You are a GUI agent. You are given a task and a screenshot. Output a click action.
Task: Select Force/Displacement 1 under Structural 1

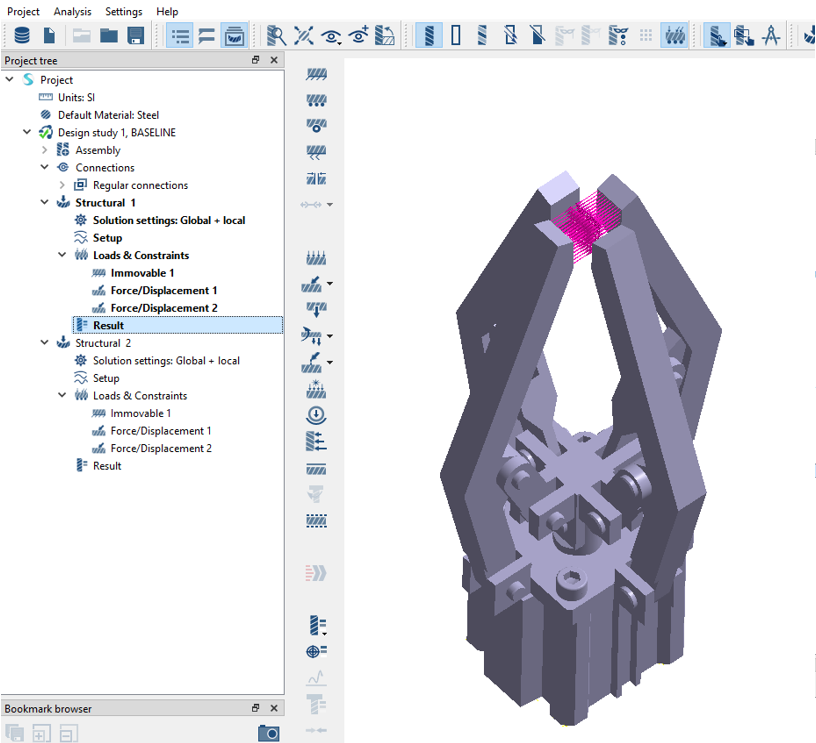[163, 291]
